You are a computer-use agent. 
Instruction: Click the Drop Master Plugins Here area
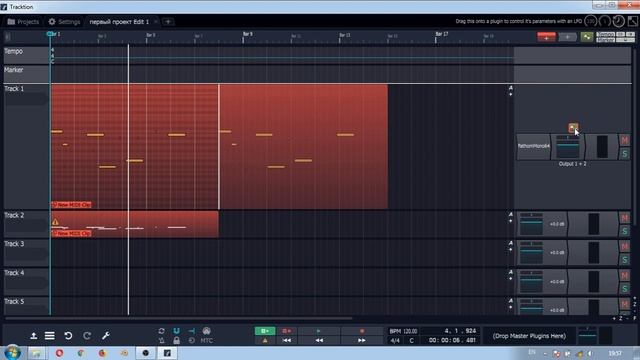coord(529,336)
